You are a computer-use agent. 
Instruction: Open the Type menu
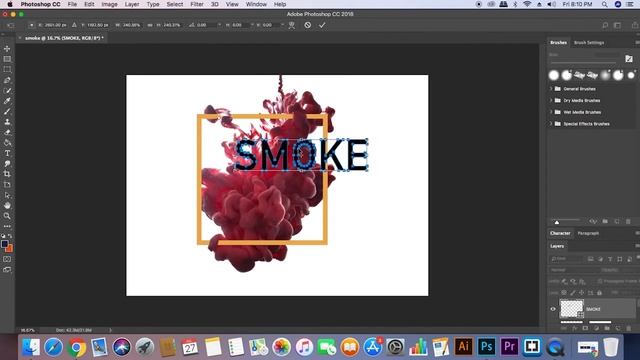153,4
